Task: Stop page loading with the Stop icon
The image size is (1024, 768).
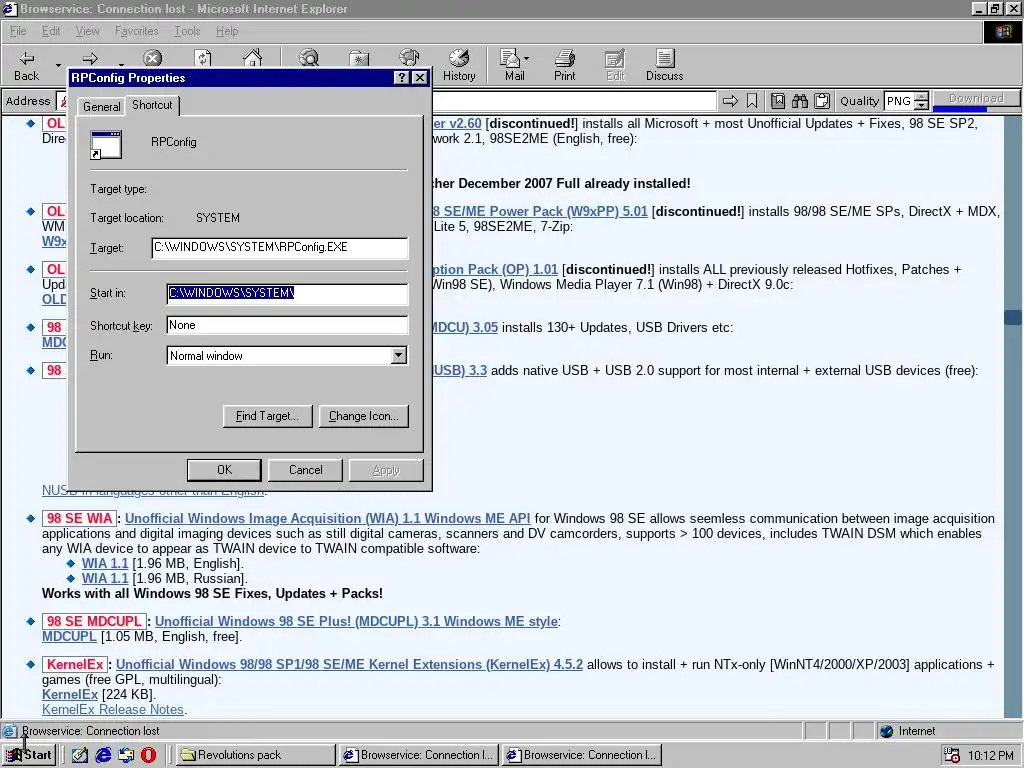Action: (152, 58)
